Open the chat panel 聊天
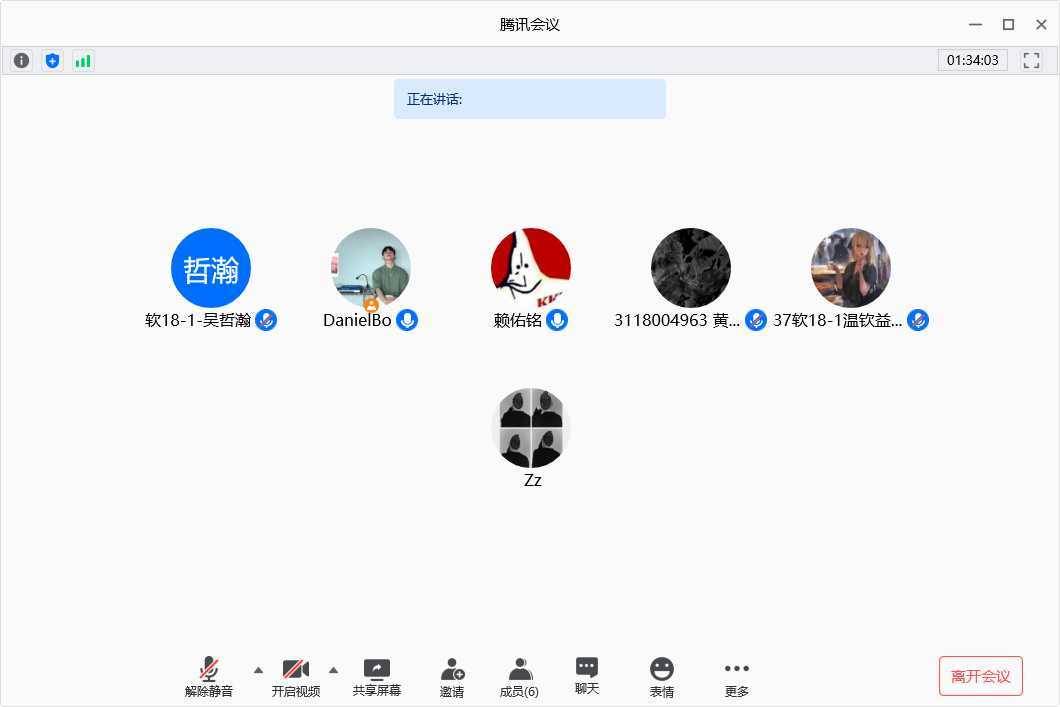The image size is (1060, 707). [x=587, y=675]
